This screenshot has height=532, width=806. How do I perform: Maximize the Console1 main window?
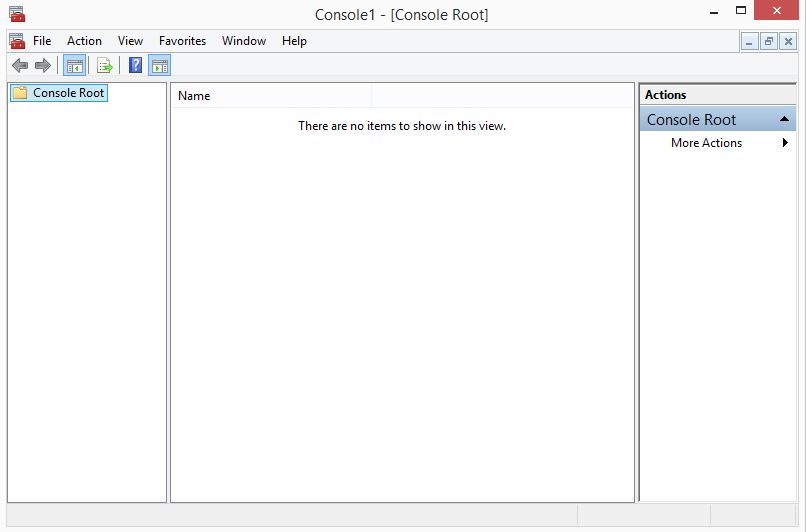coord(741,10)
